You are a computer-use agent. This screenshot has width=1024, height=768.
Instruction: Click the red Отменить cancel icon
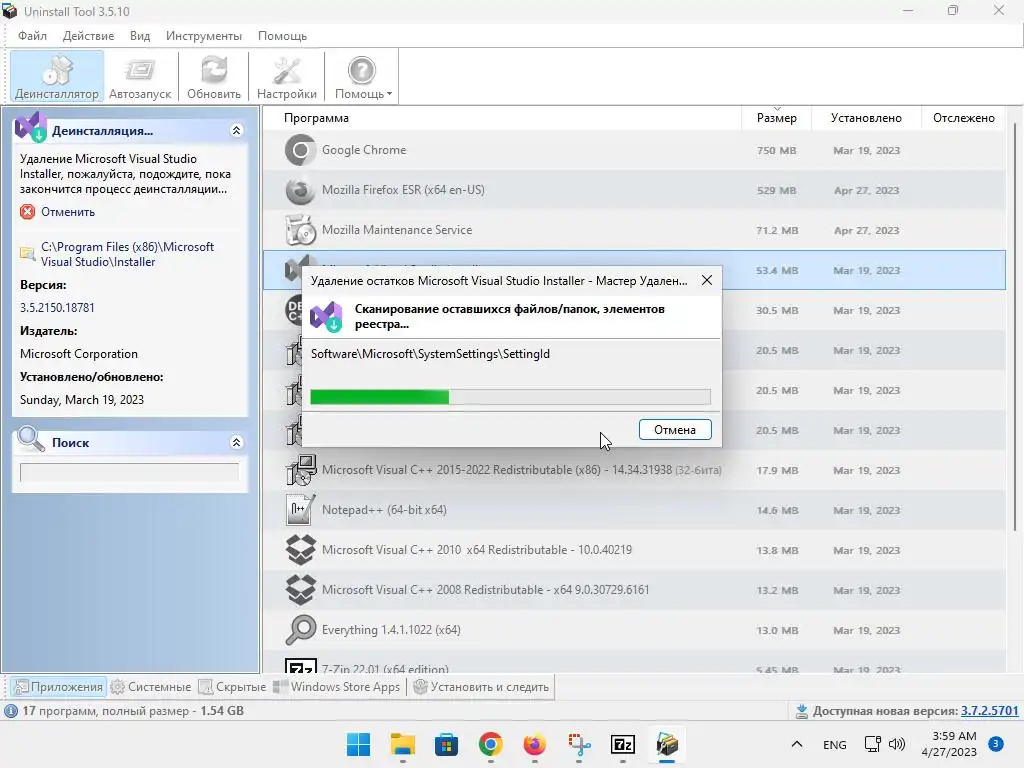click(x=27, y=212)
